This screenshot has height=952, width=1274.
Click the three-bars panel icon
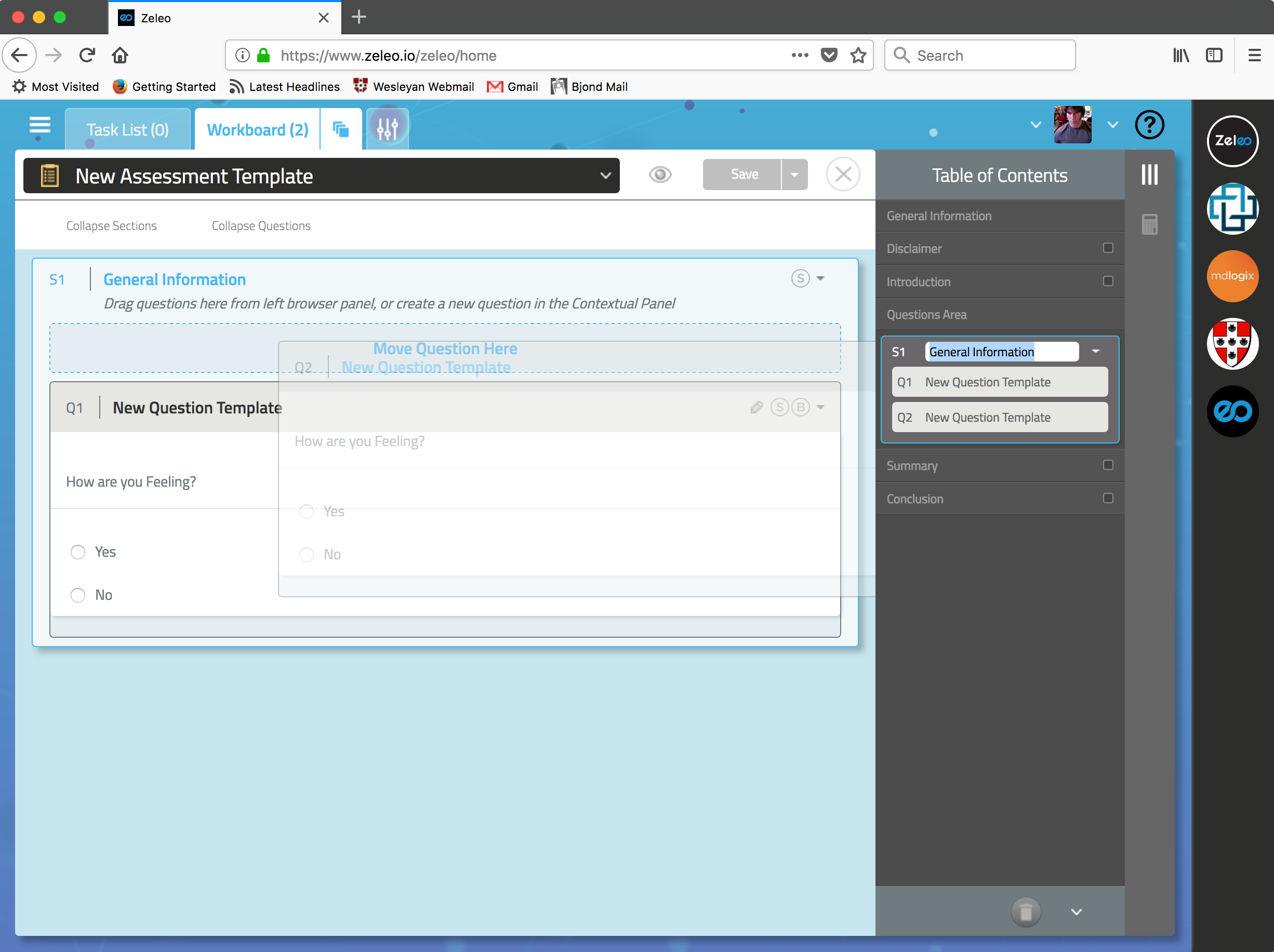click(1149, 175)
